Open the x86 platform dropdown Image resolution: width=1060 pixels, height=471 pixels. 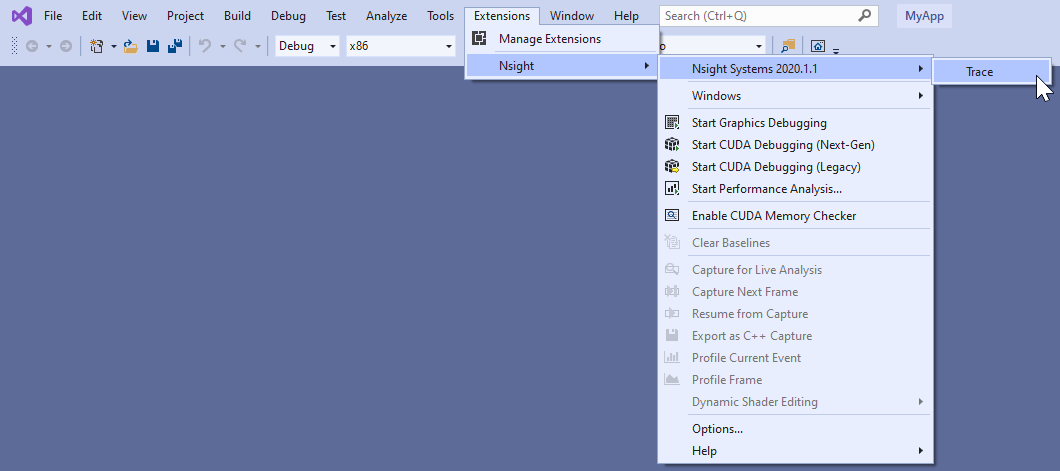[x=401, y=46]
